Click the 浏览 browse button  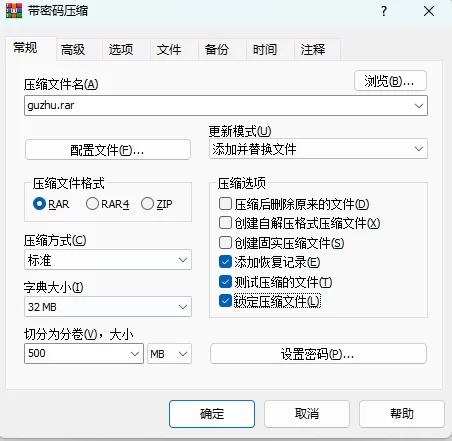click(390, 81)
